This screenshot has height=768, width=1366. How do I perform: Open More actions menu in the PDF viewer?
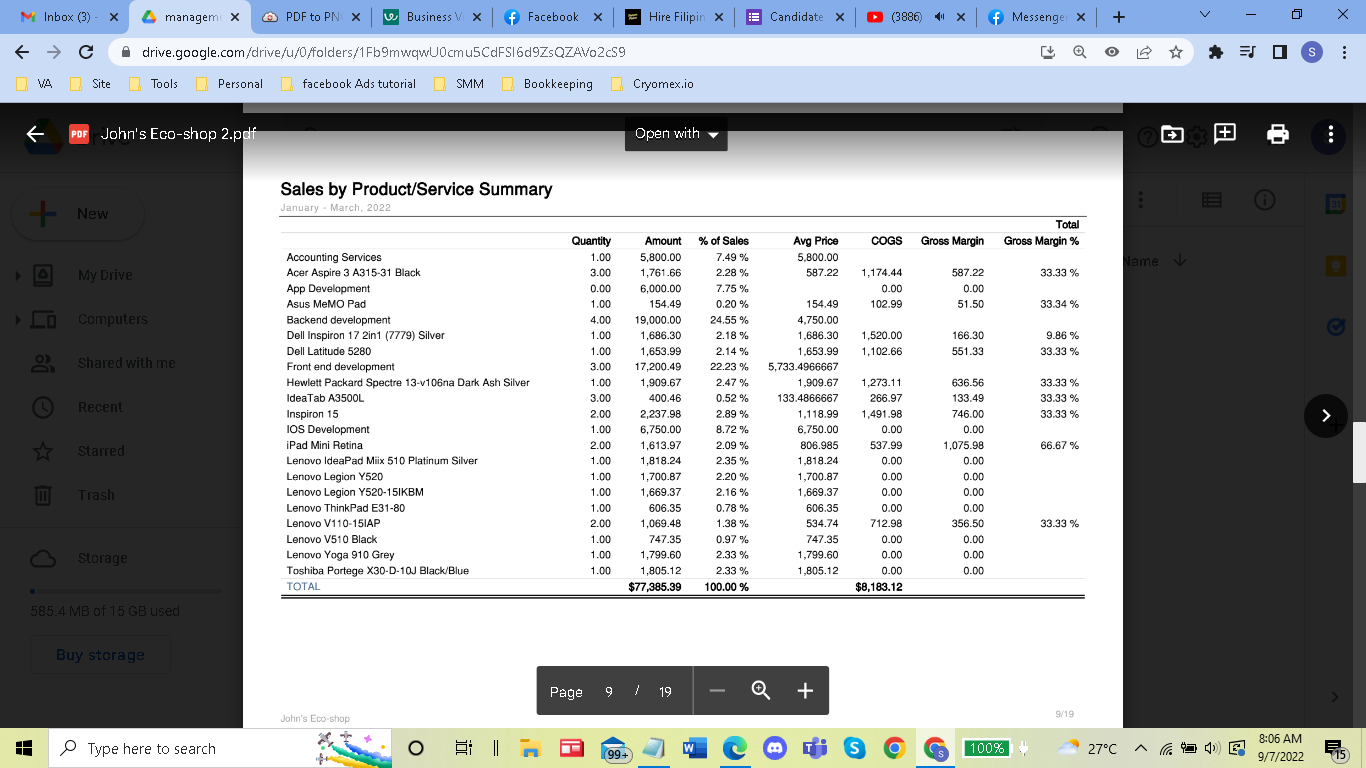click(1330, 134)
